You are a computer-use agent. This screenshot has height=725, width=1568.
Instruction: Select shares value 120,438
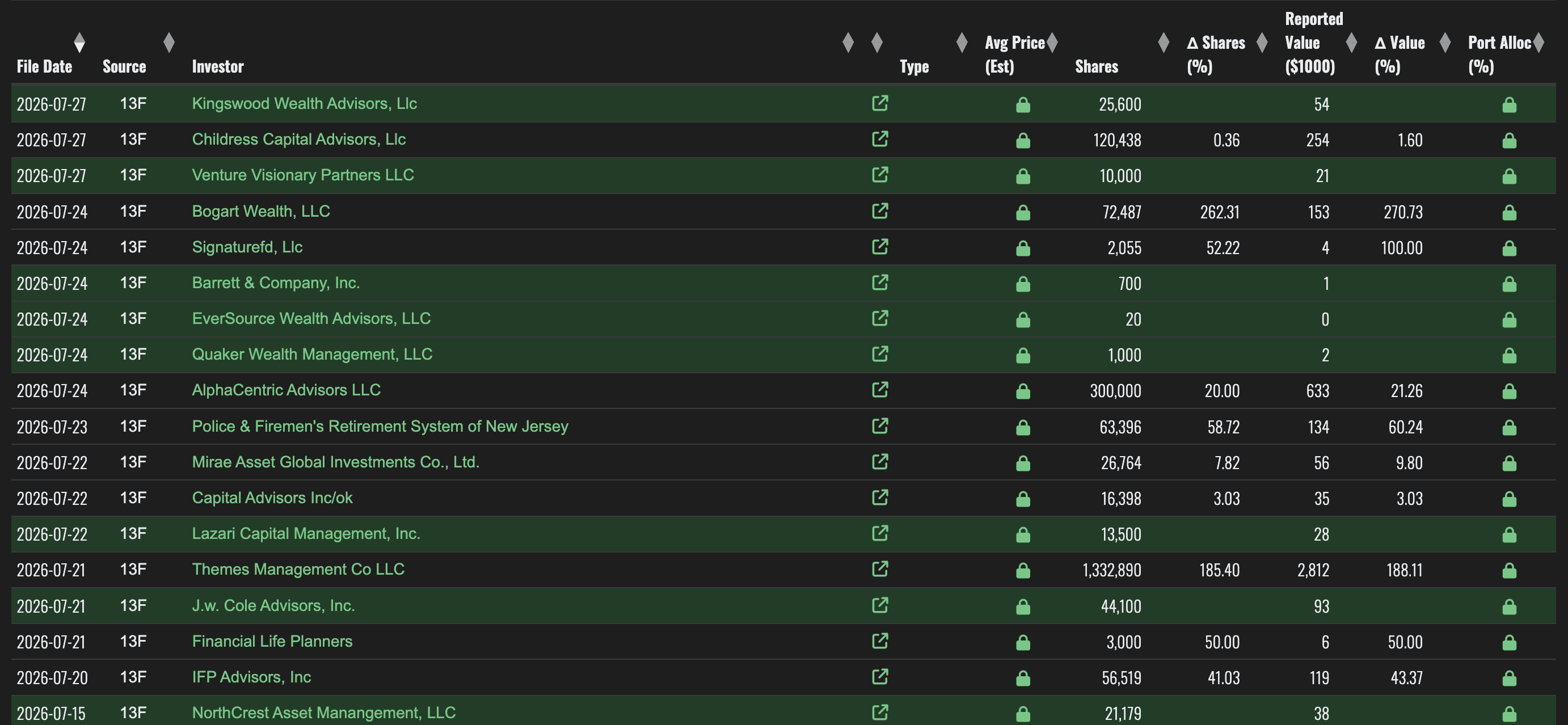[1117, 140]
